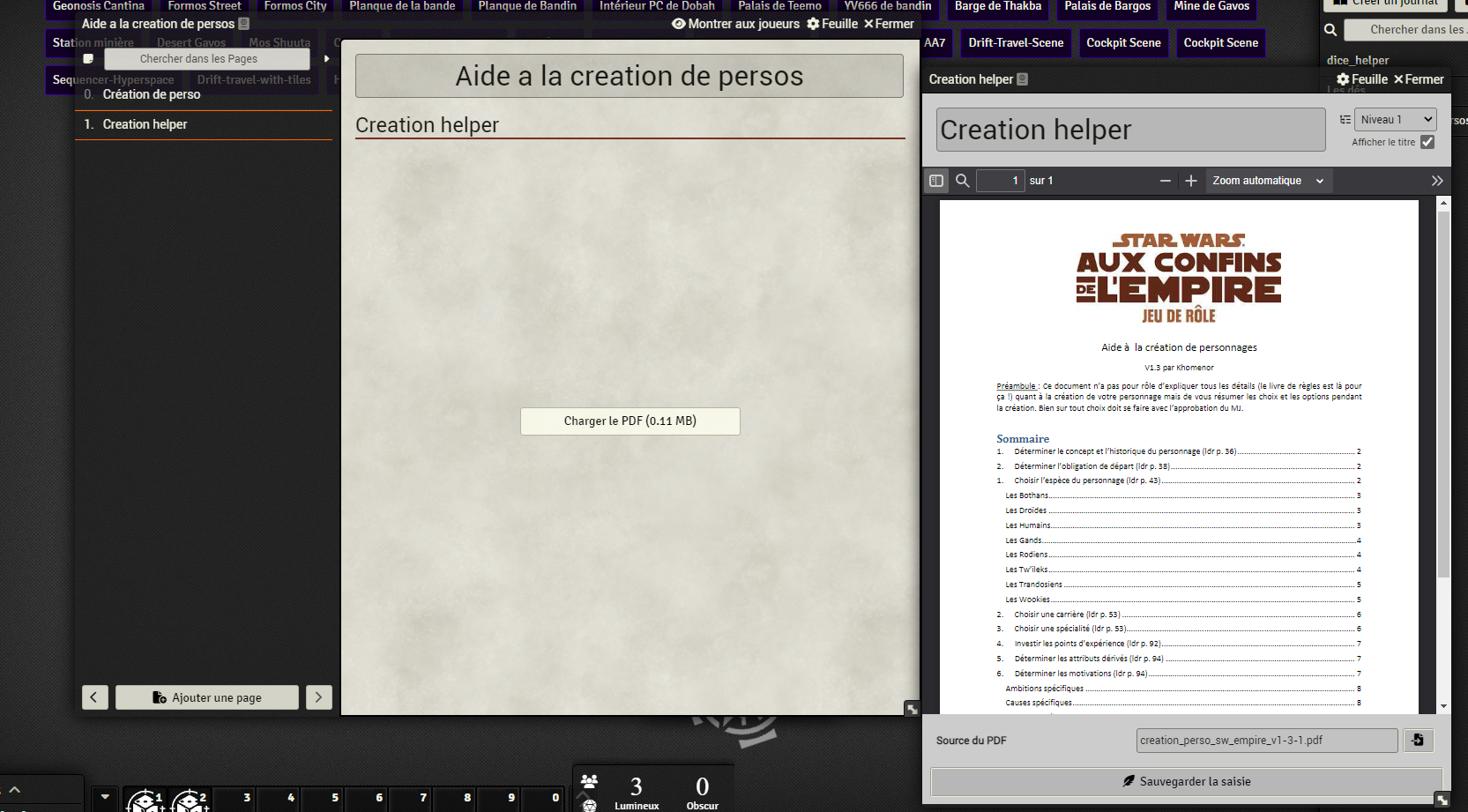Image resolution: width=1468 pixels, height=812 pixels.
Task: Switch to Palais de Teemo scene
Action: pos(779,6)
